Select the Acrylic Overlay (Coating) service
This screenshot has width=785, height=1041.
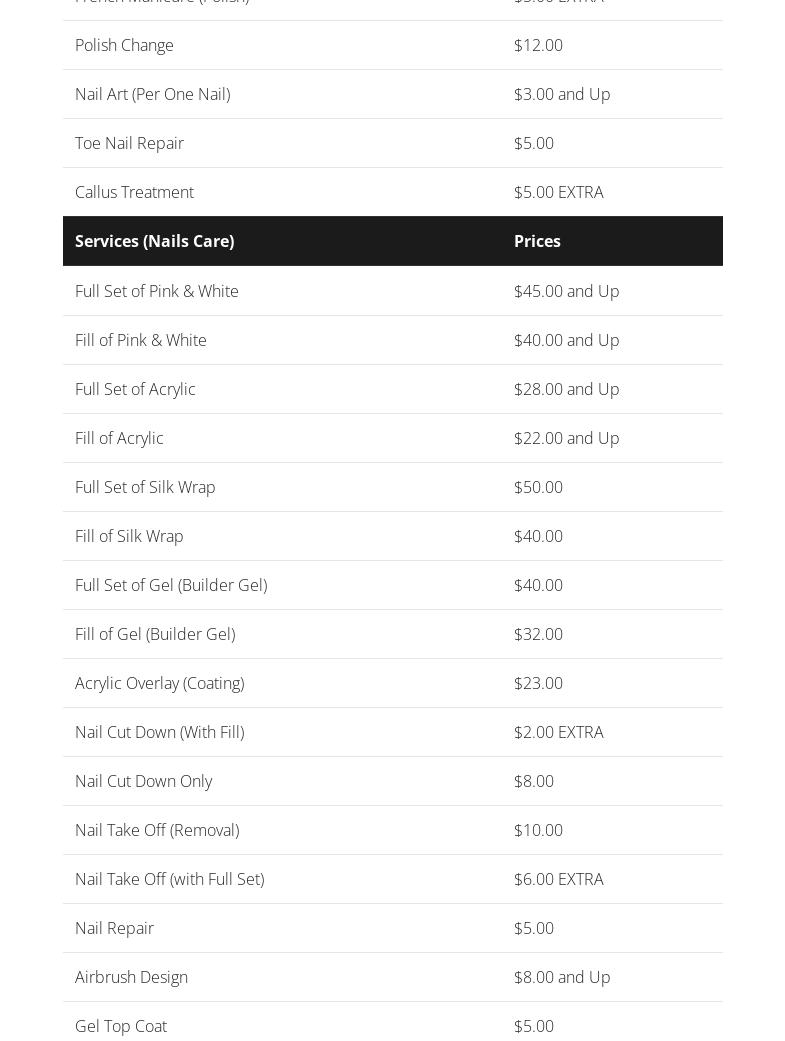(159, 683)
